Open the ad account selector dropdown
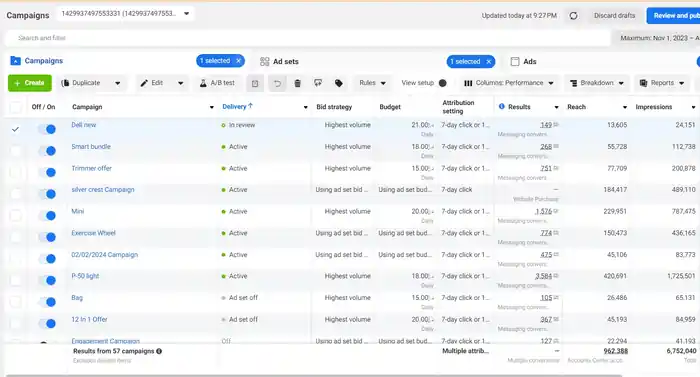 tap(125, 14)
